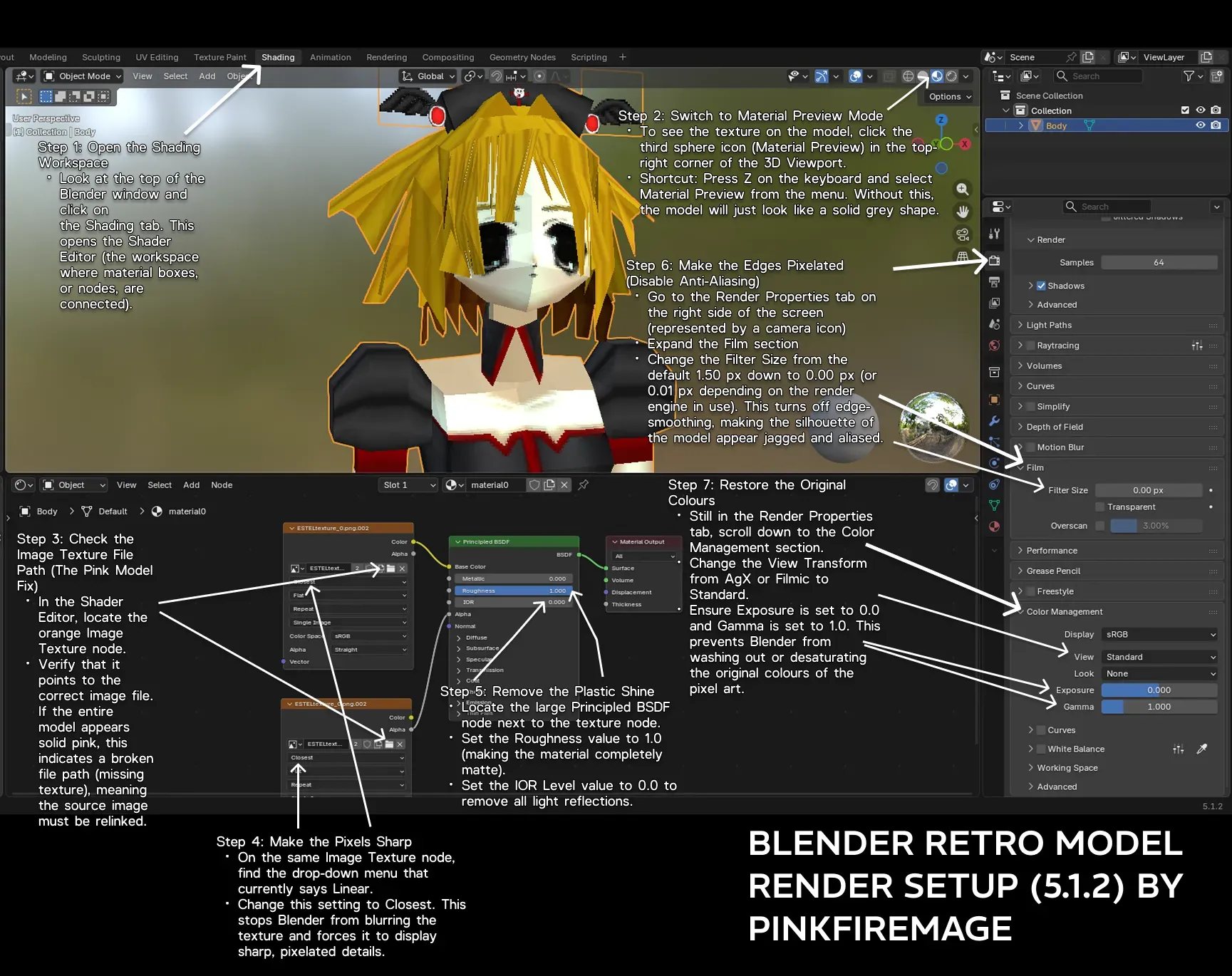Open the node editor Node menu

[x=222, y=485]
